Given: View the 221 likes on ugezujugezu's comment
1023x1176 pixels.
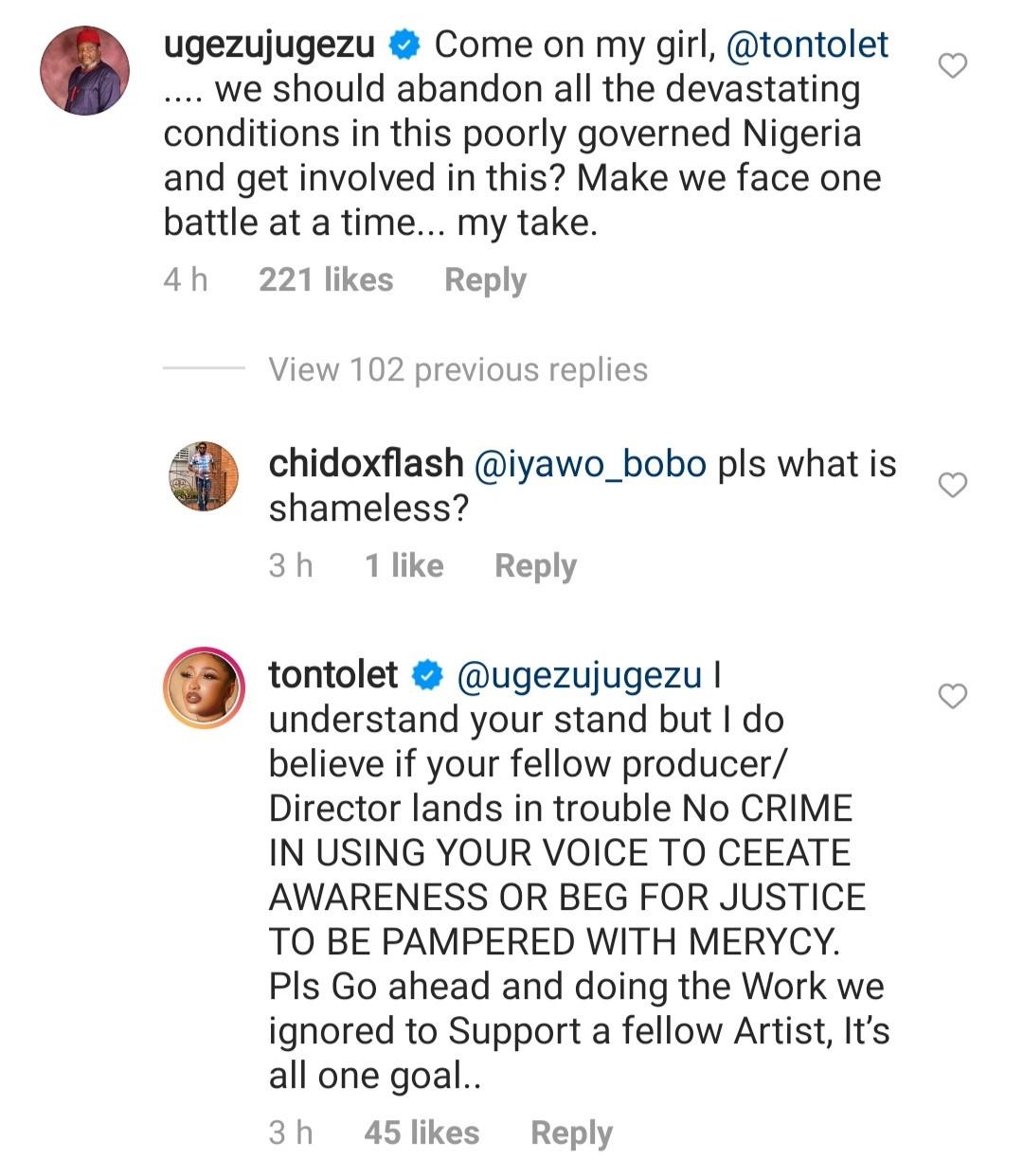Looking at the screenshot, I should [x=328, y=279].
